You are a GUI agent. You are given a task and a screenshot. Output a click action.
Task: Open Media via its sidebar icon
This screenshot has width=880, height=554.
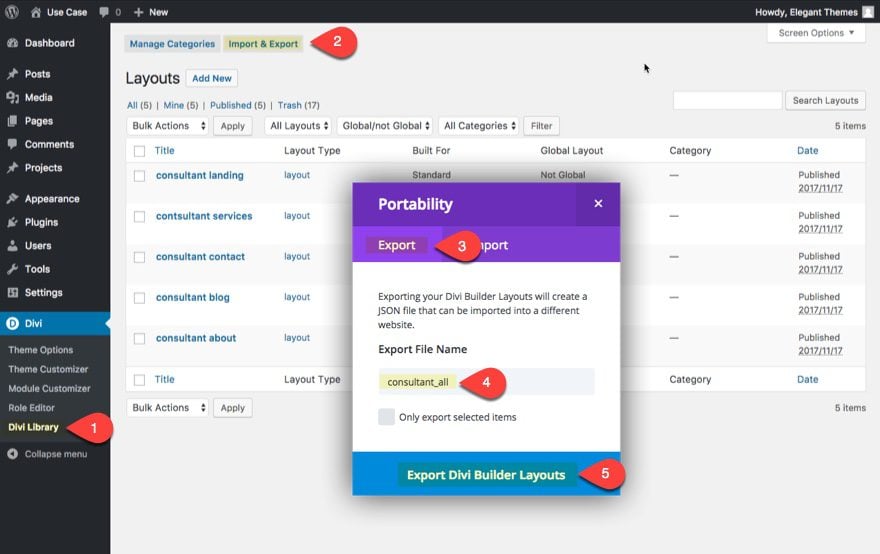coord(13,98)
